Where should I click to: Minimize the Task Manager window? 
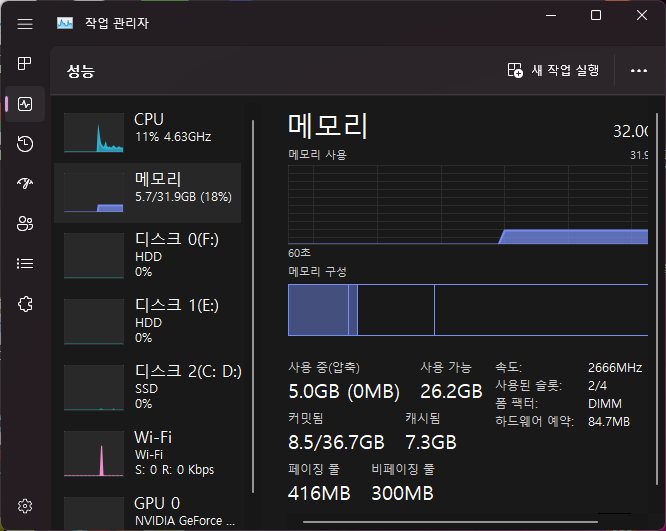[551, 15]
